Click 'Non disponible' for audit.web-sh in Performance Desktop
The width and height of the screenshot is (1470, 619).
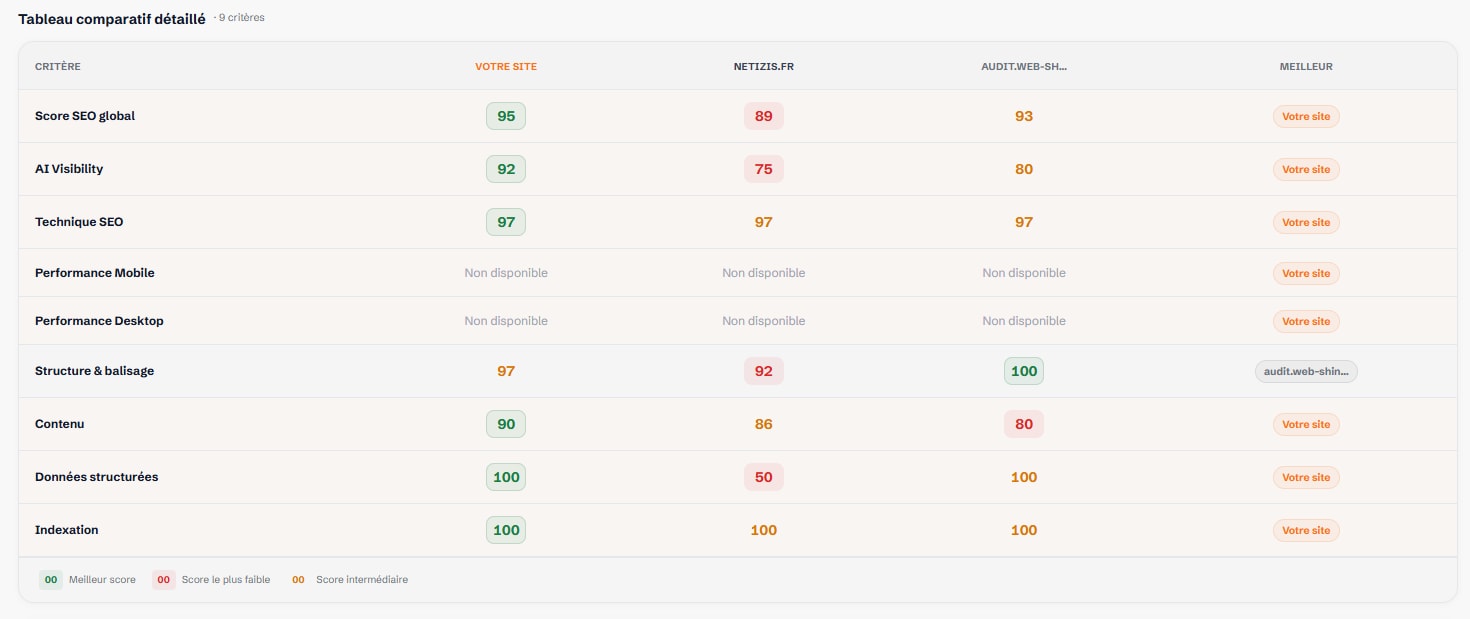pyautogui.click(x=1024, y=321)
